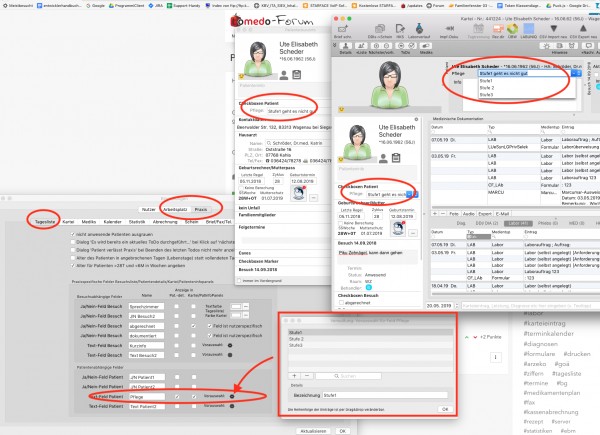600x435 pixels.
Task: Click Mutterpass stork icon in Patientendetails window
Action: pos(298,193)
